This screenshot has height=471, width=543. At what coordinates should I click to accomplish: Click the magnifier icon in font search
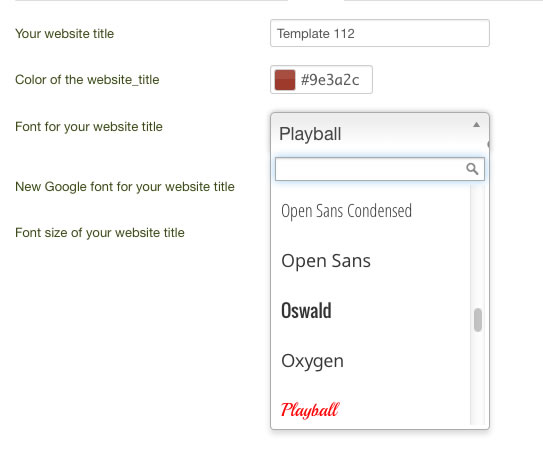pyautogui.click(x=472, y=169)
